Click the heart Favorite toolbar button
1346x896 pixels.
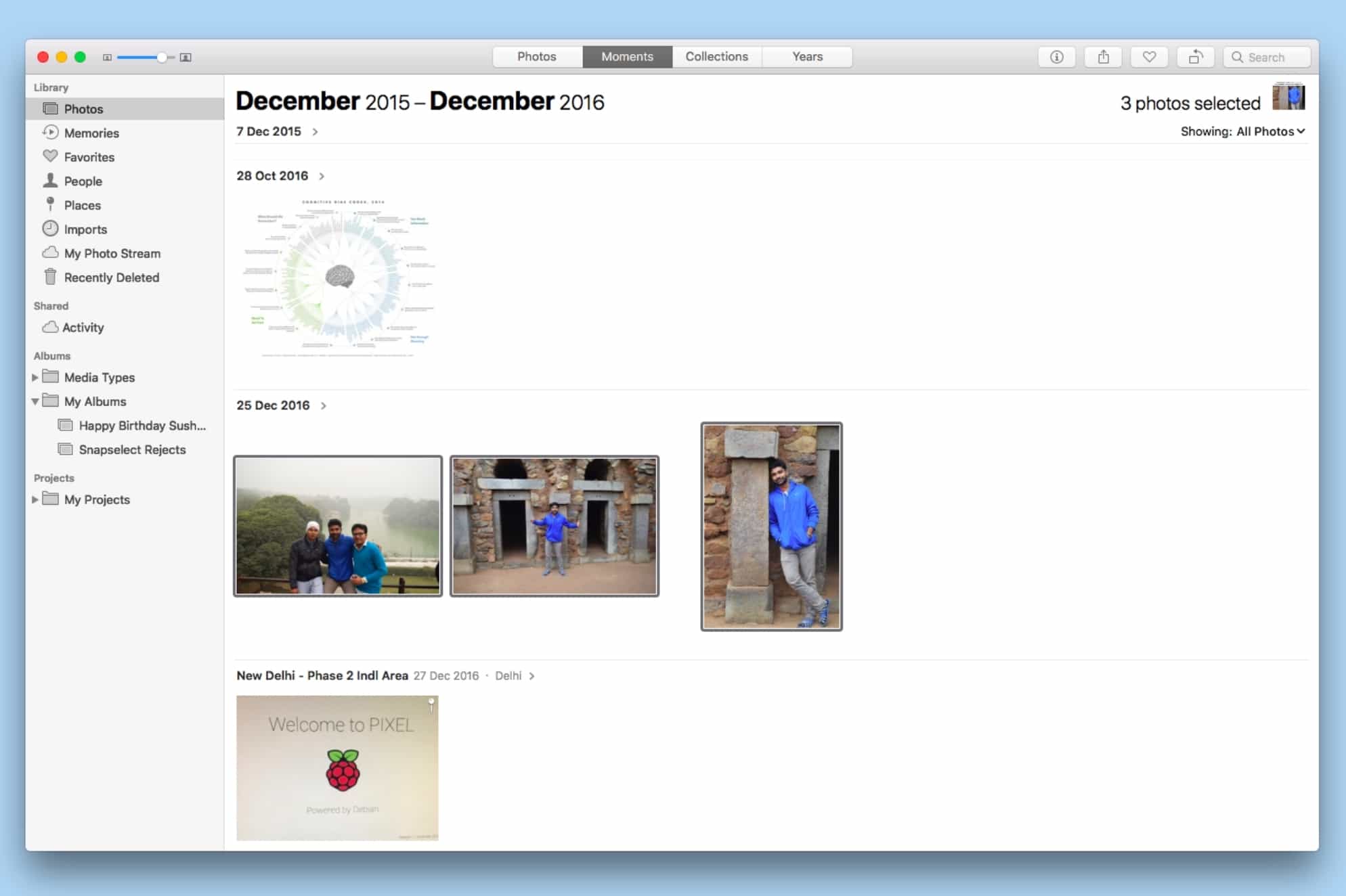point(1149,57)
